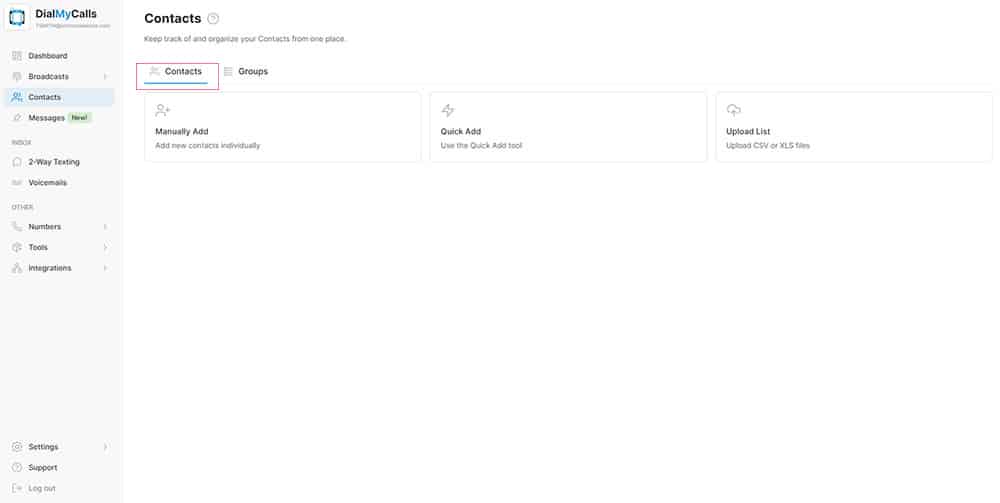
Task: Select the Contacts tab
Action: 182,72
